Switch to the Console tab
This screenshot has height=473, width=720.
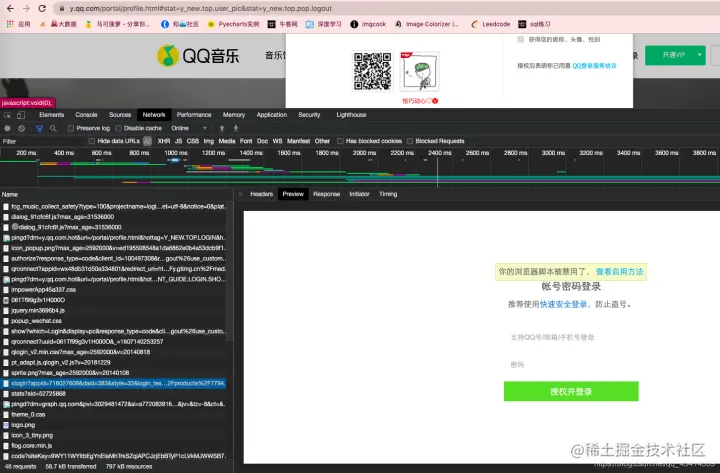pos(86,115)
